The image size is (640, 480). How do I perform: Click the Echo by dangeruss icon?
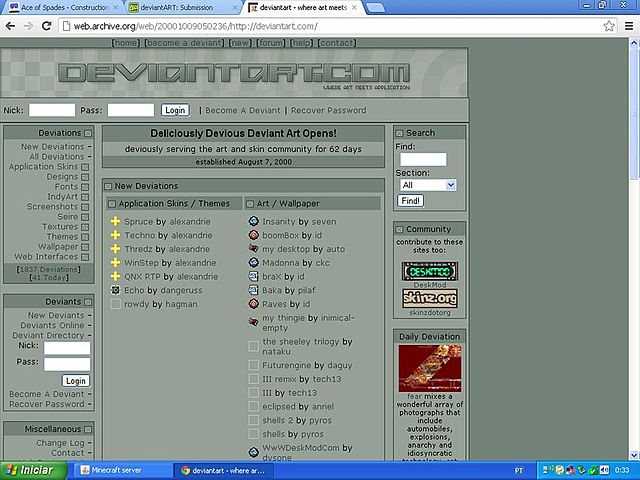point(116,290)
